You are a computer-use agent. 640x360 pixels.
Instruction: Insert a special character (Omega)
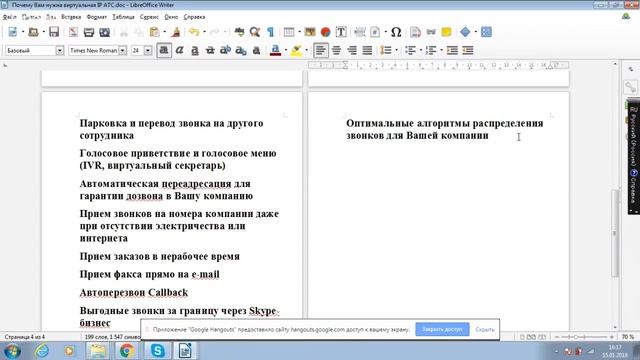point(396,32)
